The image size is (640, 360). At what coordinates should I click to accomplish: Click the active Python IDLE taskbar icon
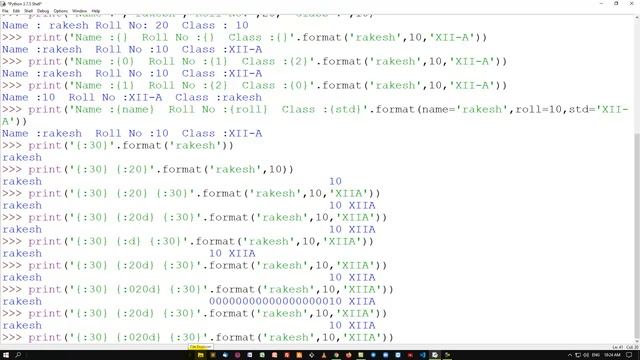tap(435, 355)
